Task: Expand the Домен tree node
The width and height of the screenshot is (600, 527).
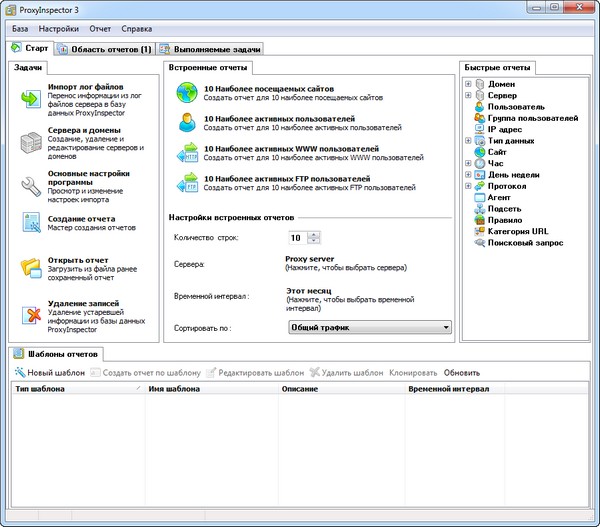Action: point(468,85)
